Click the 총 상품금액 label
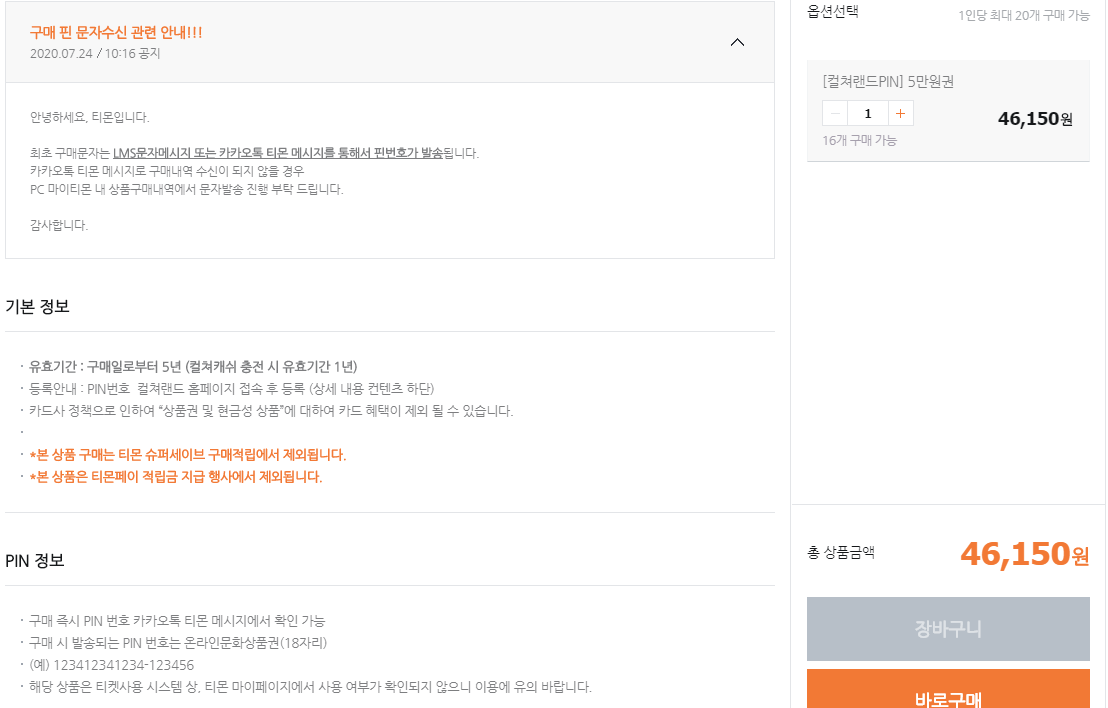Viewport: 1108px width, 708px height. (x=841, y=553)
